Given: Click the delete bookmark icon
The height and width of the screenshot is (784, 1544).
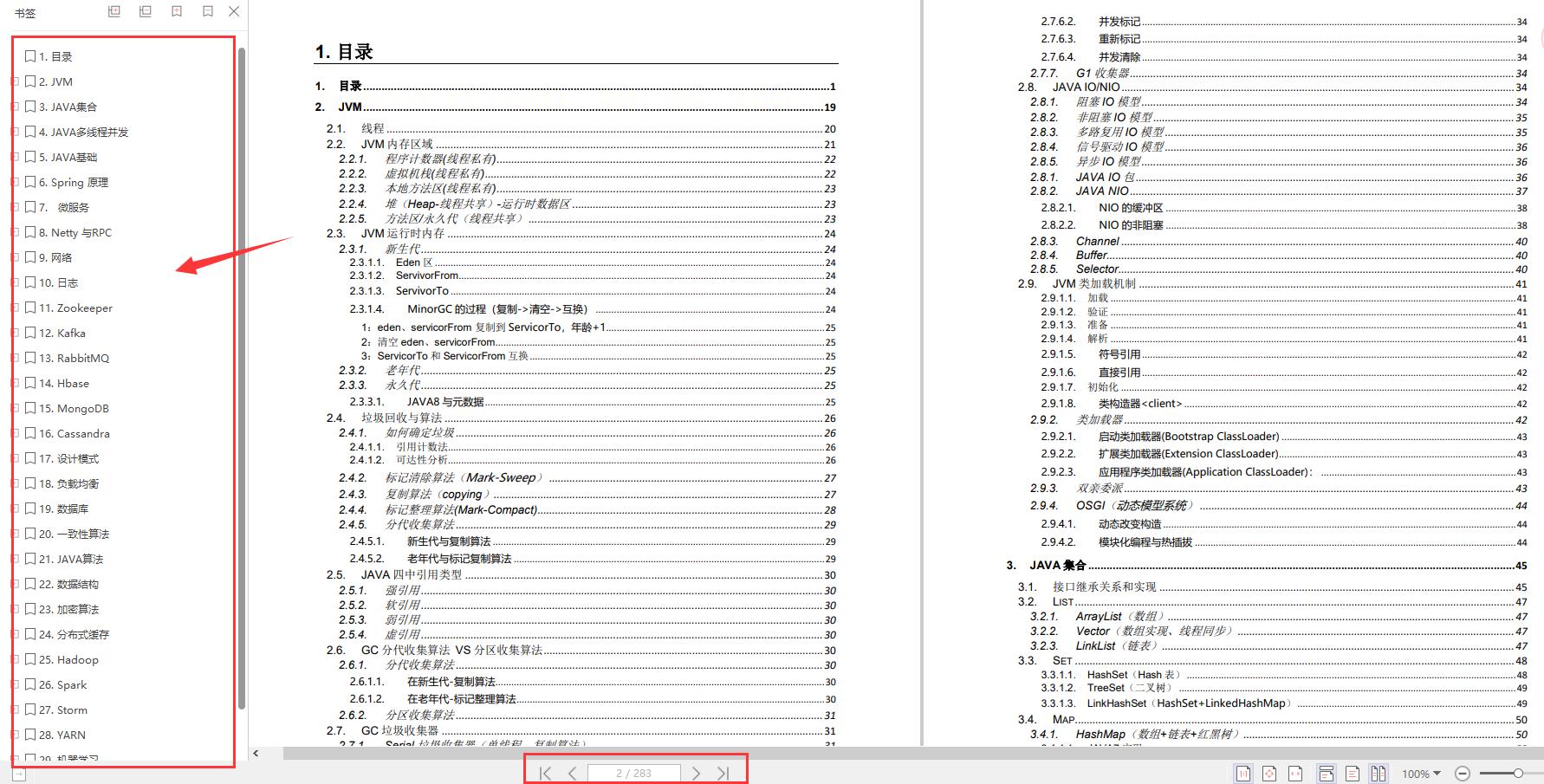Looking at the screenshot, I should click(208, 11).
